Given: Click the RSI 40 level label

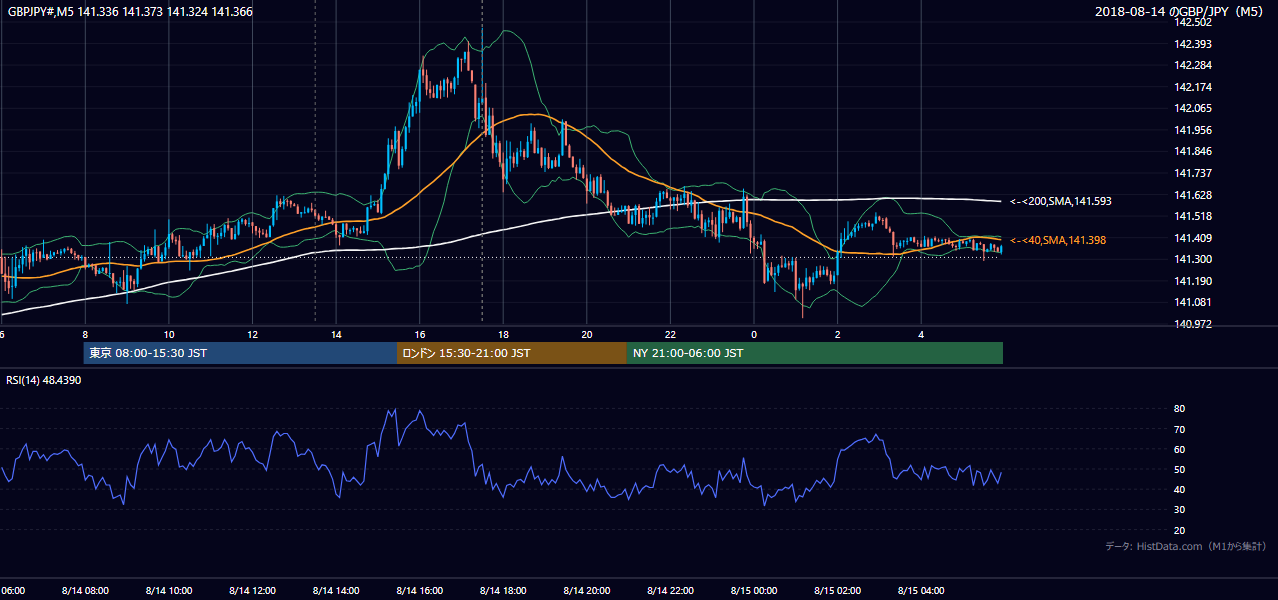Looking at the screenshot, I should coord(1179,489).
